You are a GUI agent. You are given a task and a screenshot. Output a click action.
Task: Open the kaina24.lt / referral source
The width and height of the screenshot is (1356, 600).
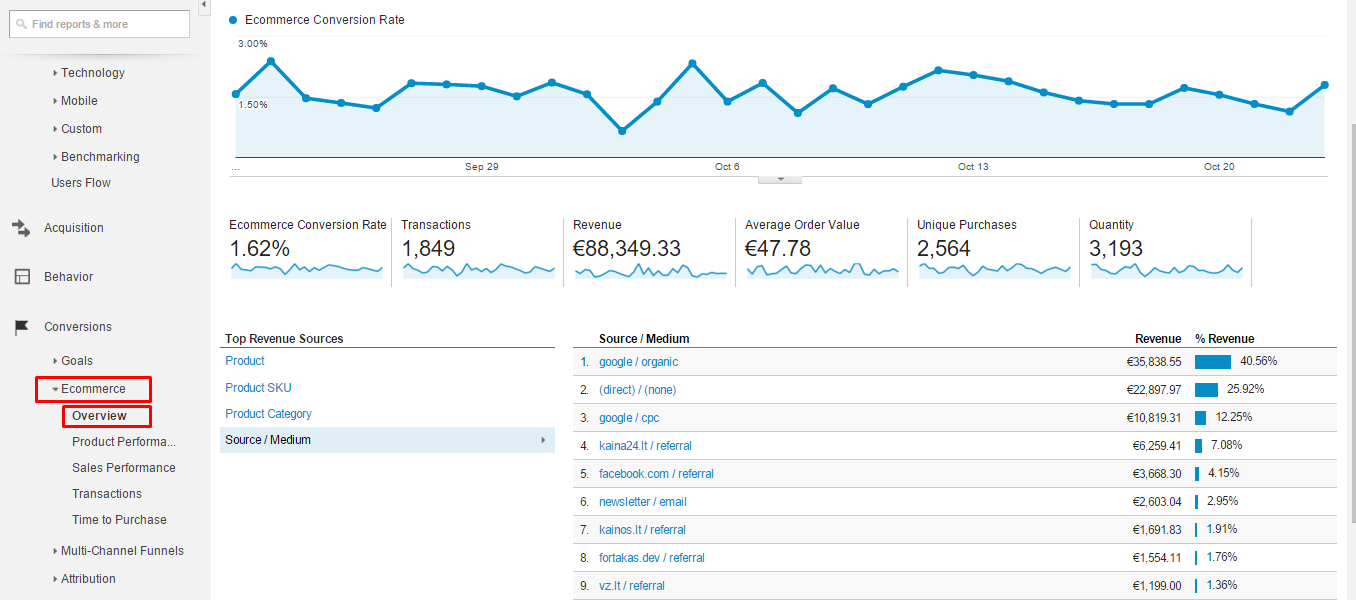[x=645, y=446]
